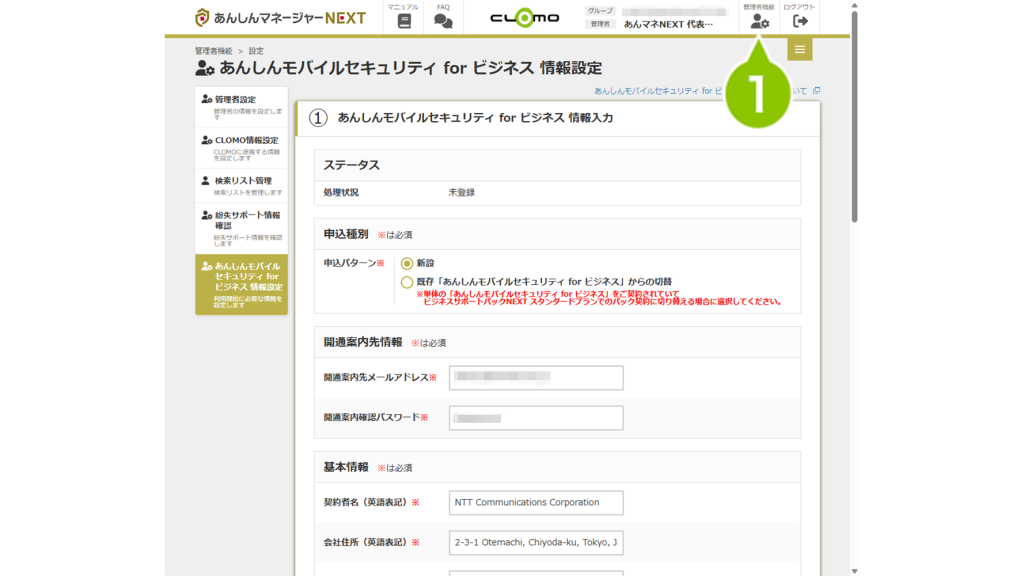This screenshot has width=1024, height=576.
Task: Click the 未登録 status value
Action: (x=462, y=193)
